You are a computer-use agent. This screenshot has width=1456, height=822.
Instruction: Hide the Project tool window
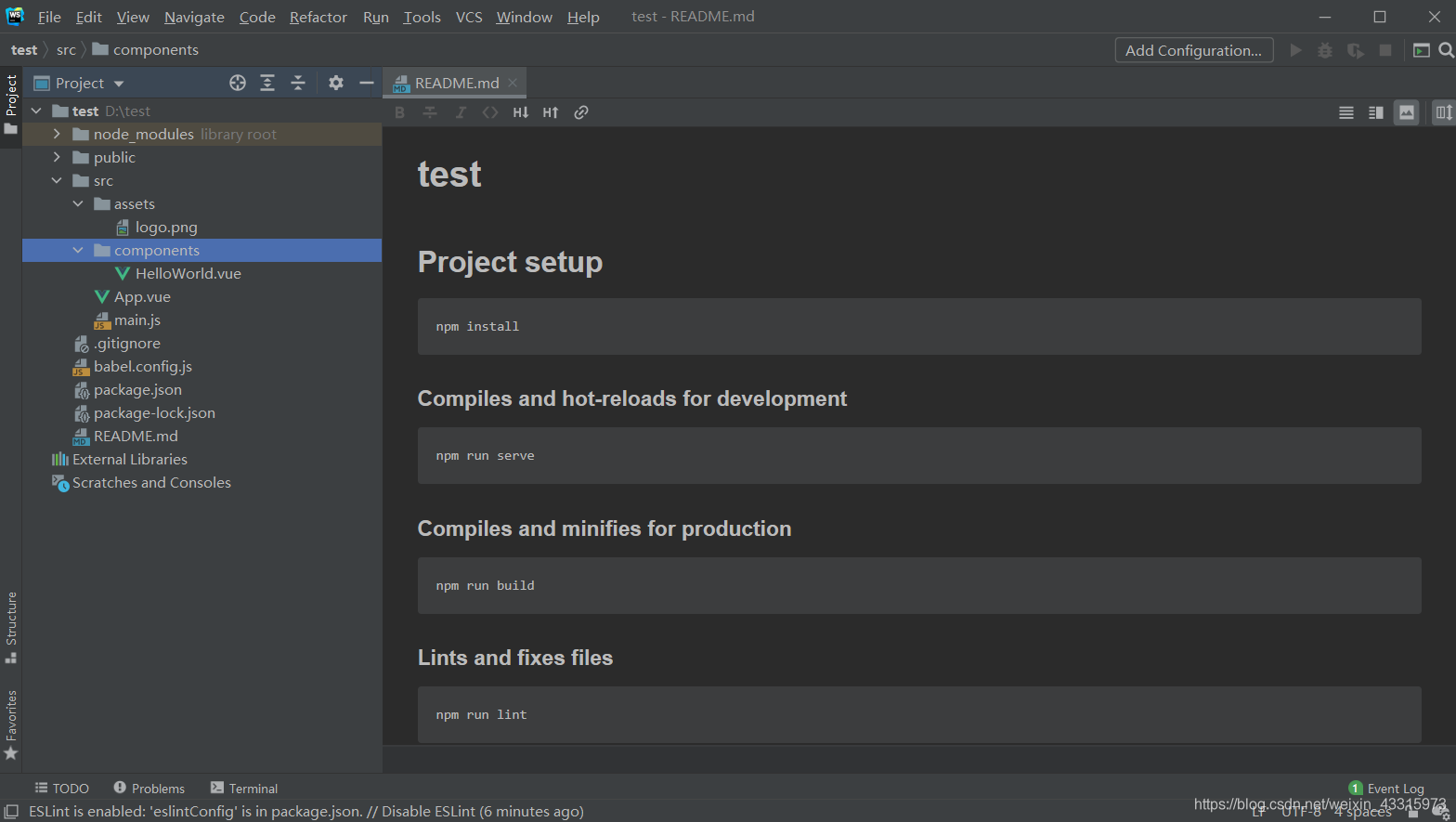367,83
